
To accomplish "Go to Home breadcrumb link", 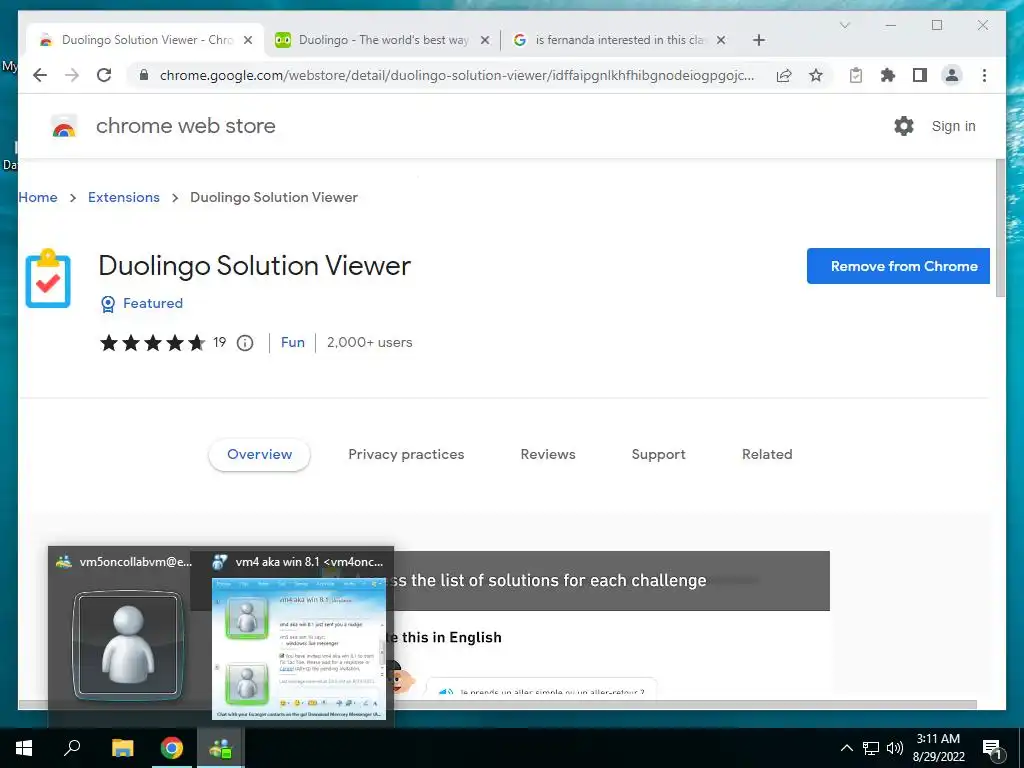I will tap(38, 197).
